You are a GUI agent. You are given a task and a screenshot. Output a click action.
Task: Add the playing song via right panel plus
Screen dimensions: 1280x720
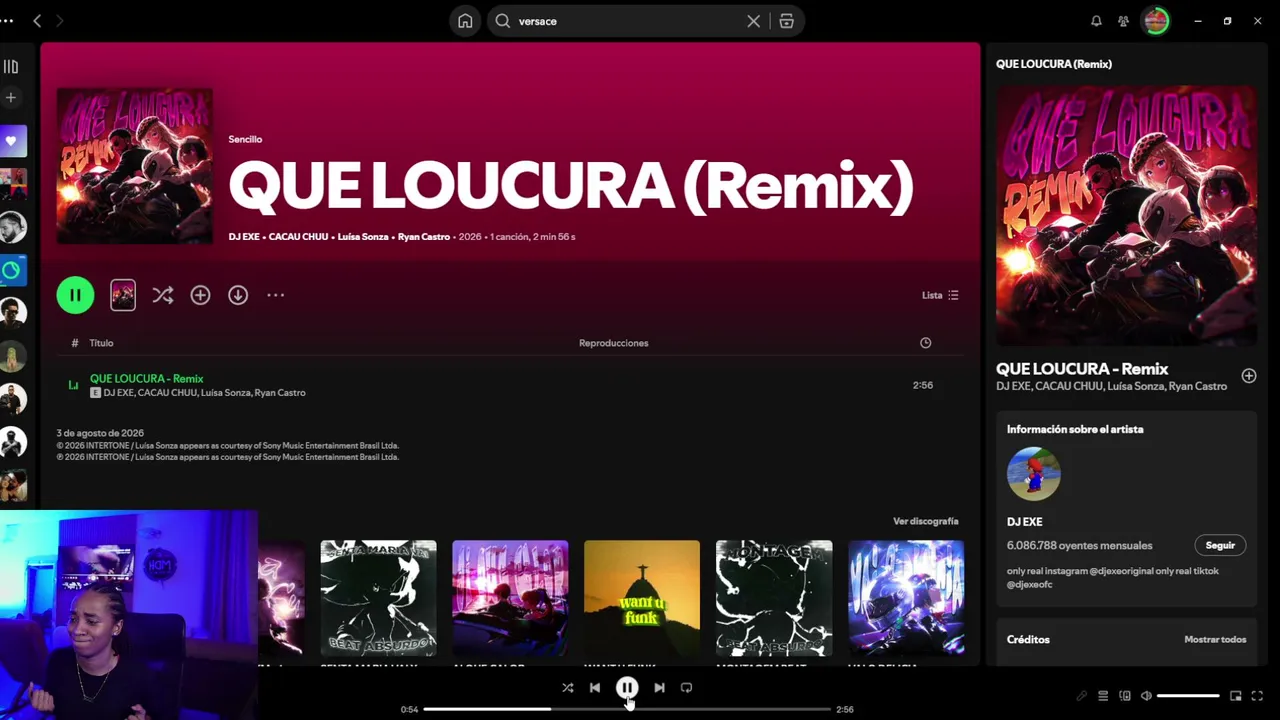tap(1249, 376)
